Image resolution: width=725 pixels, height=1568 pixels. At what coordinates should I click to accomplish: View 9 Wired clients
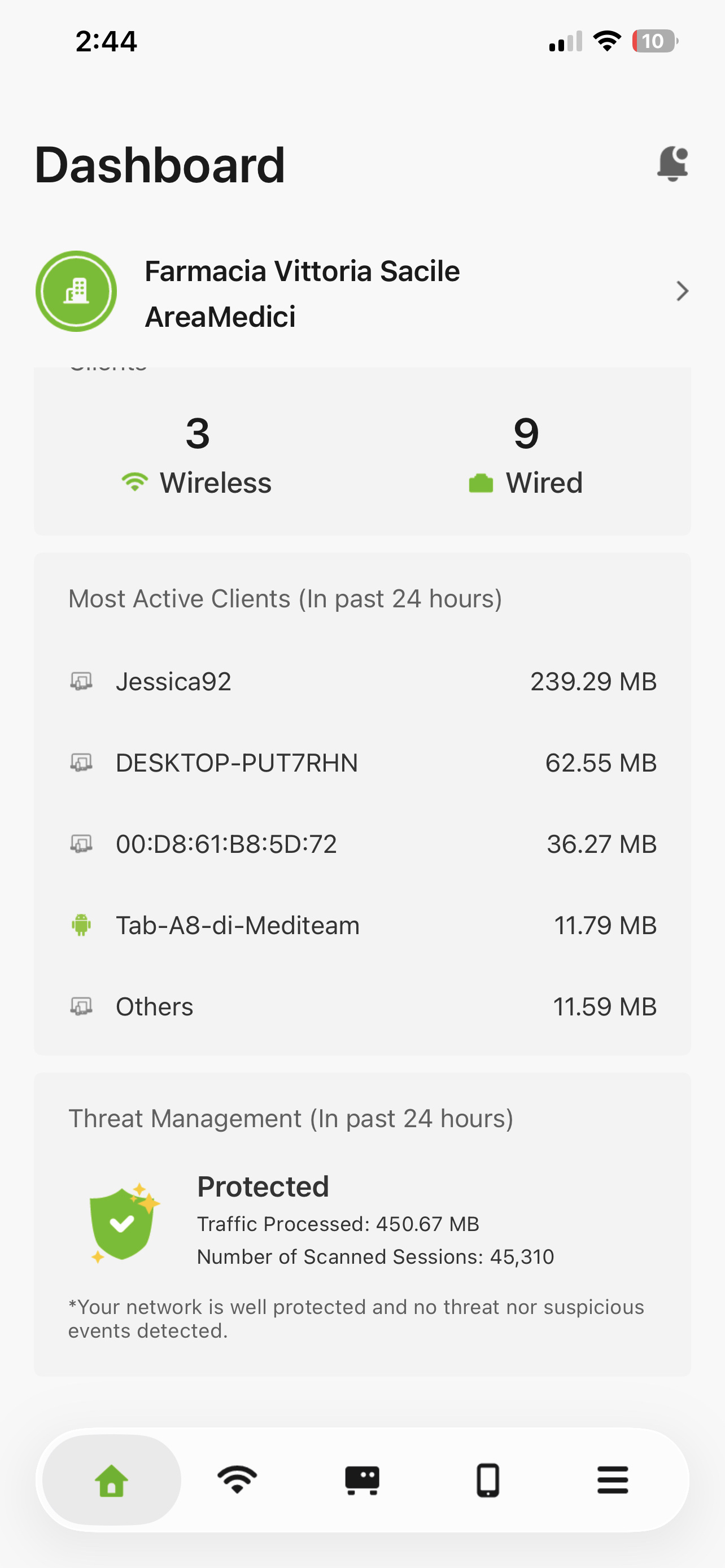[526, 456]
